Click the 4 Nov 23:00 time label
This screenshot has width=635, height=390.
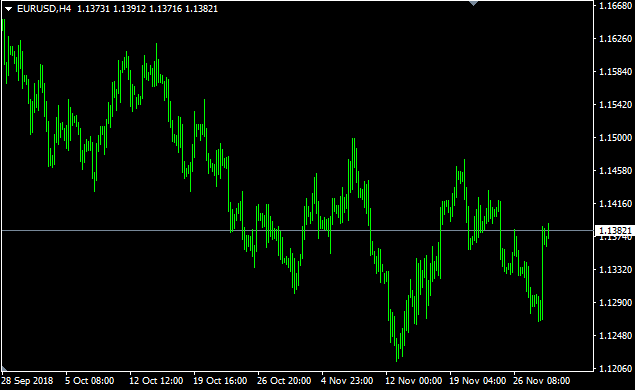tap(347, 381)
